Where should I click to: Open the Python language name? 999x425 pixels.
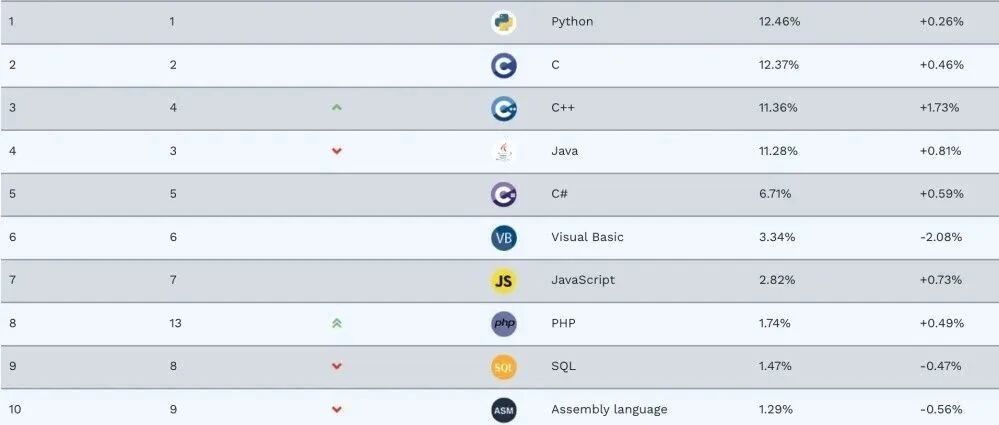(x=571, y=22)
